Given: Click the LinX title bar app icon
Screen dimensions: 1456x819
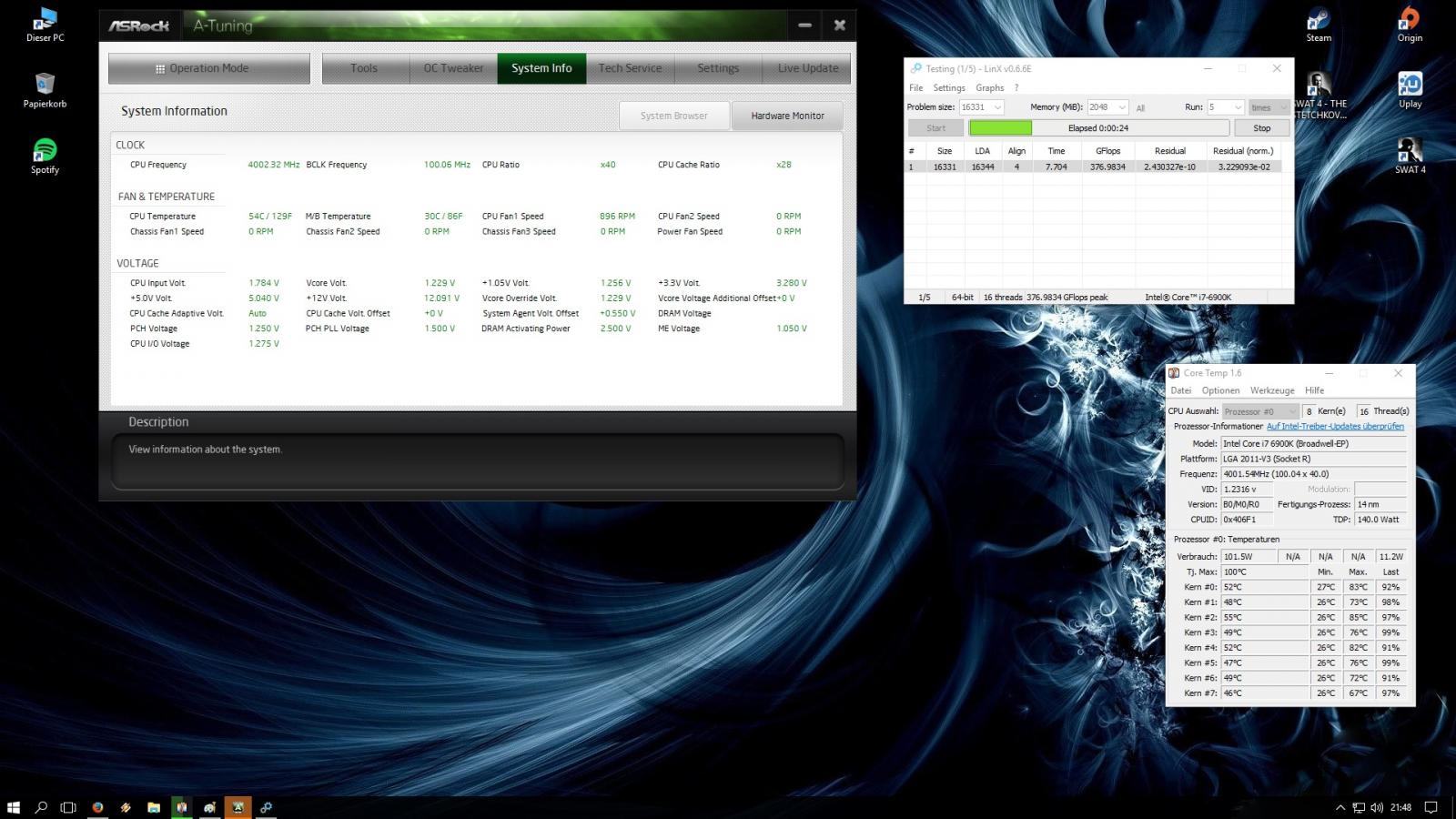Looking at the screenshot, I should (915, 68).
